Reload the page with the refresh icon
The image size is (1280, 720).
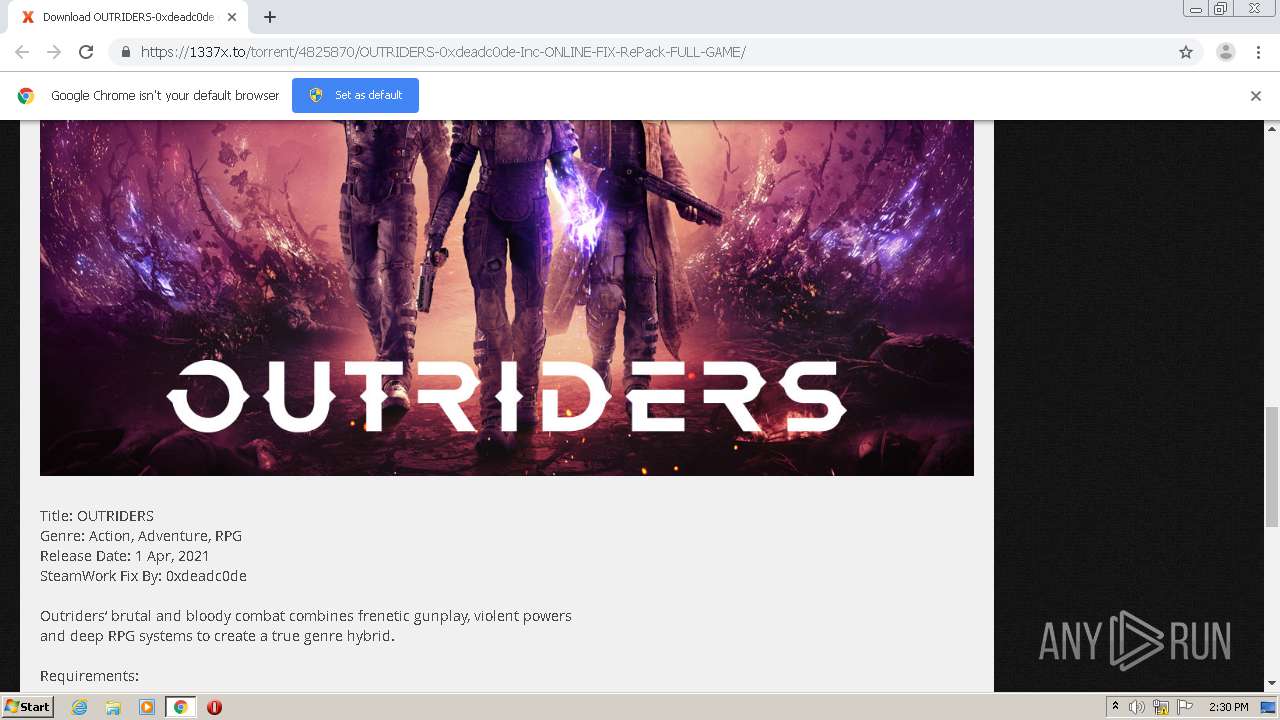click(x=86, y=52)
